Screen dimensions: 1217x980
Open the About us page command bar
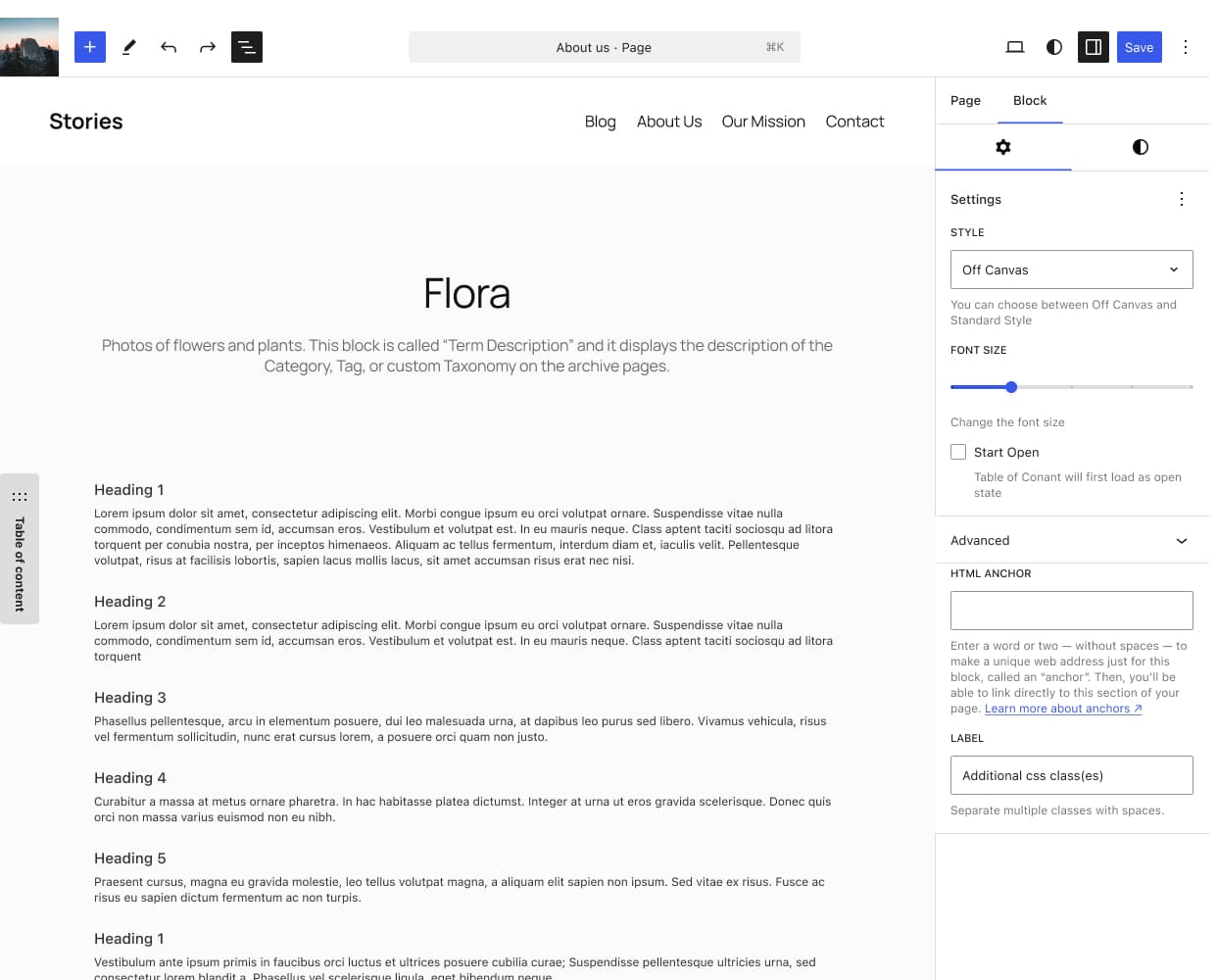click(x=604, y=47)
